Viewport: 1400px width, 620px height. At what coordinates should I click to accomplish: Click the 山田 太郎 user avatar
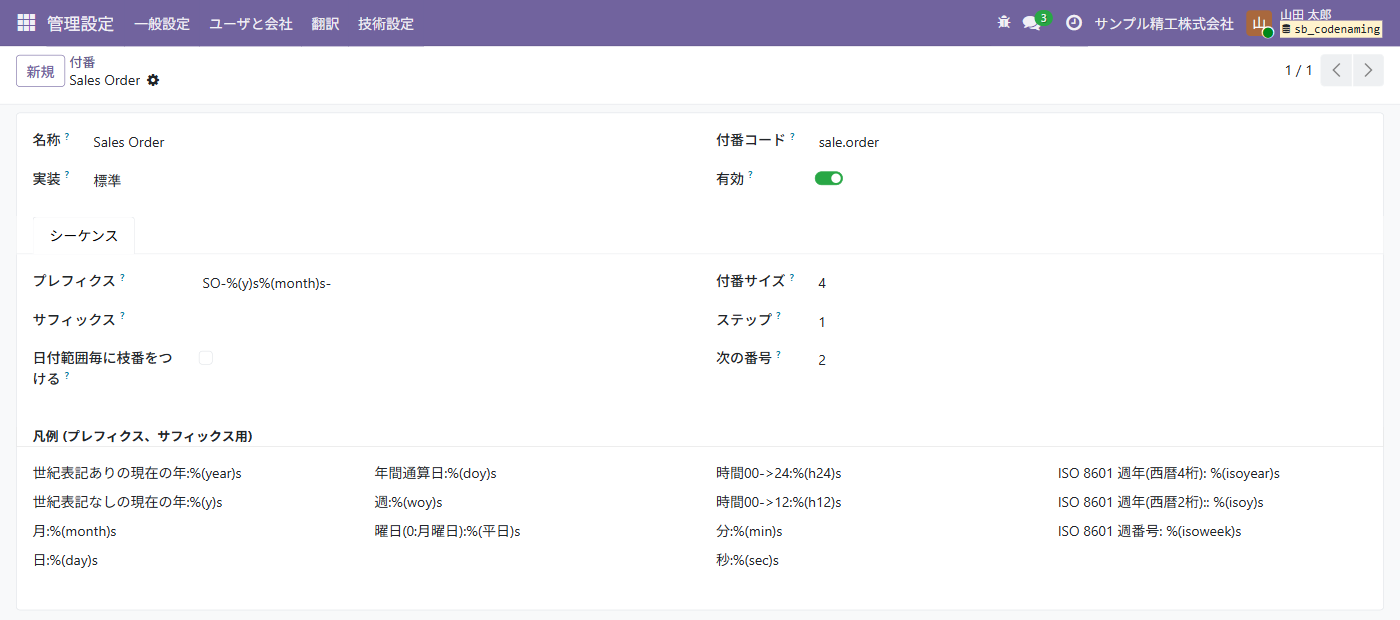[x=1259, y=24]
